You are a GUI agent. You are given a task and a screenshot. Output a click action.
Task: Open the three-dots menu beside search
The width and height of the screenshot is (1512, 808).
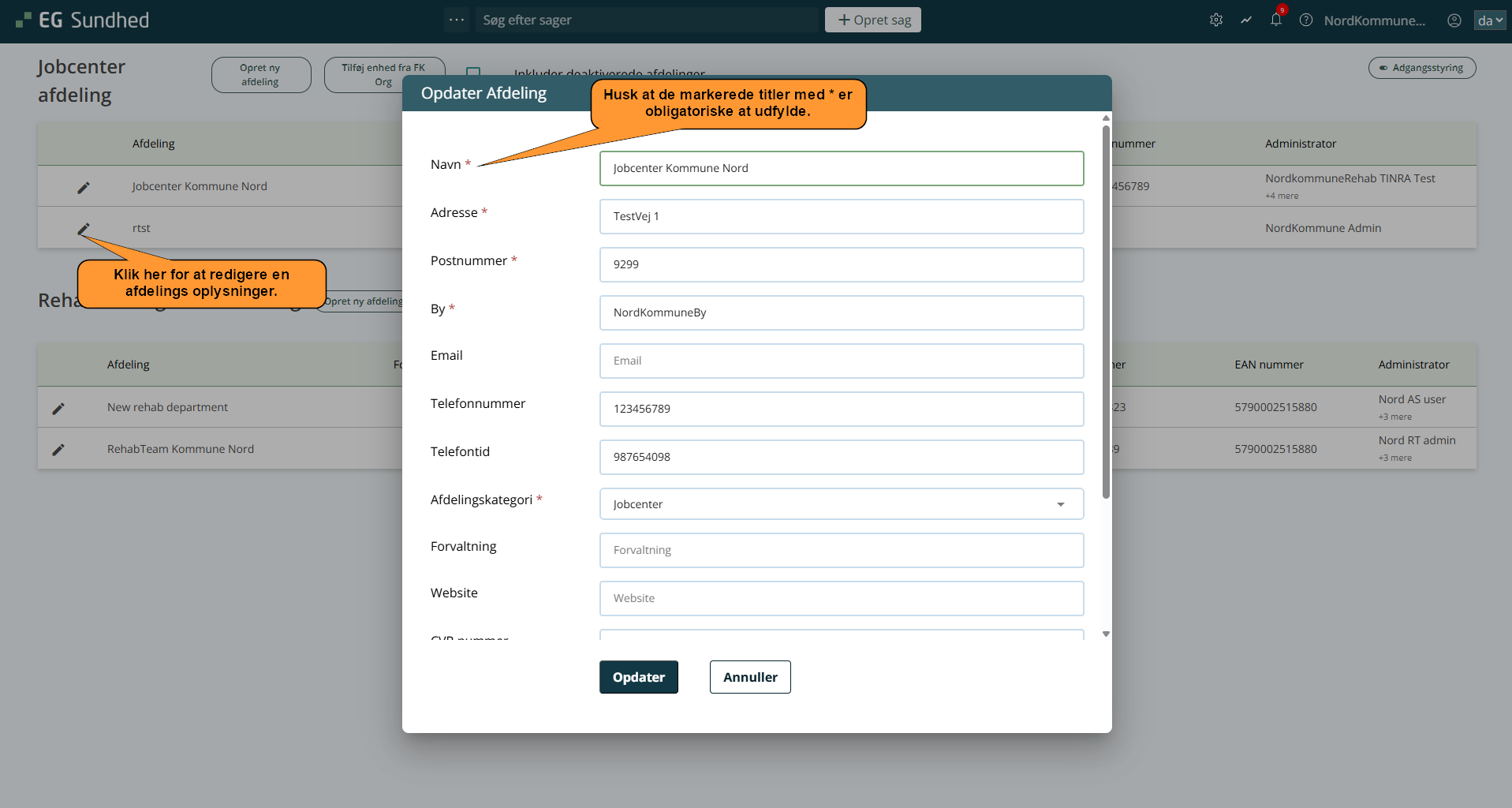click(457, 20)
